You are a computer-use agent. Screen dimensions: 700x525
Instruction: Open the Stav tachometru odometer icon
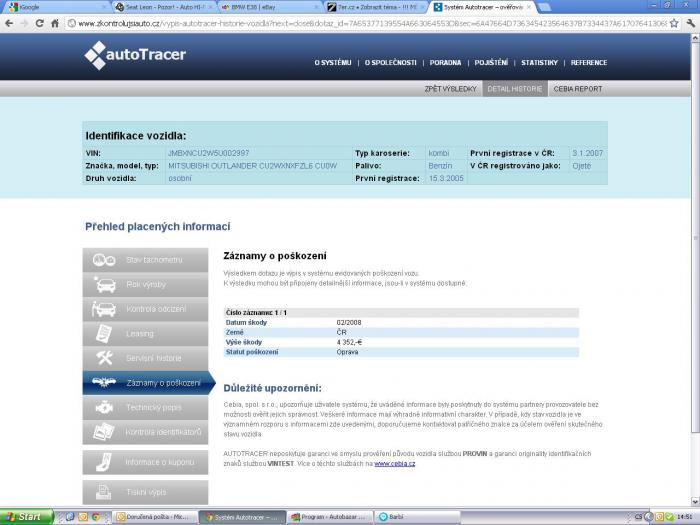coord(104,260)
